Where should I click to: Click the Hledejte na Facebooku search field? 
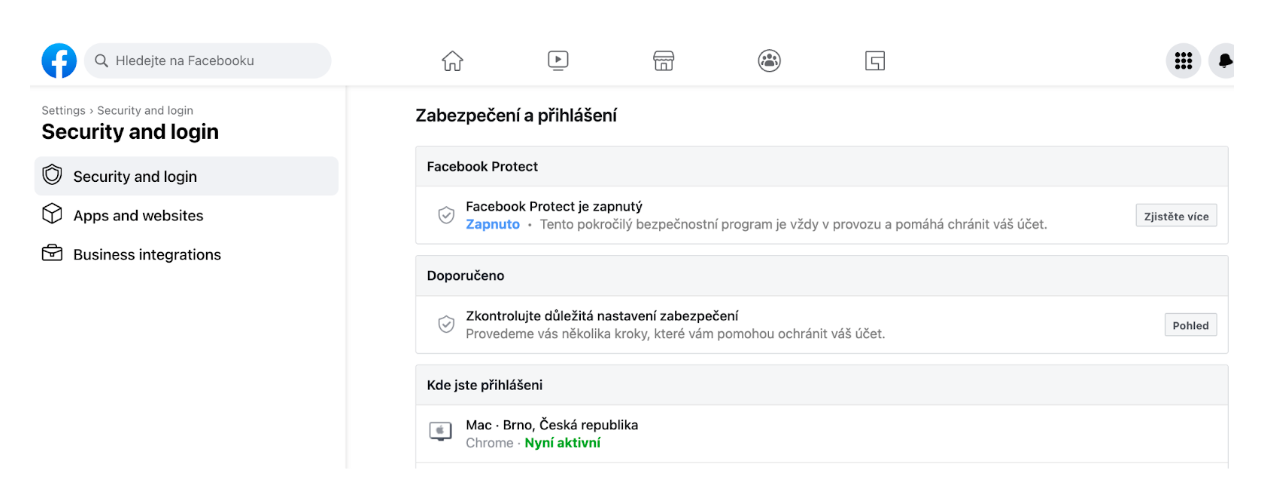(x=208, y=61)
